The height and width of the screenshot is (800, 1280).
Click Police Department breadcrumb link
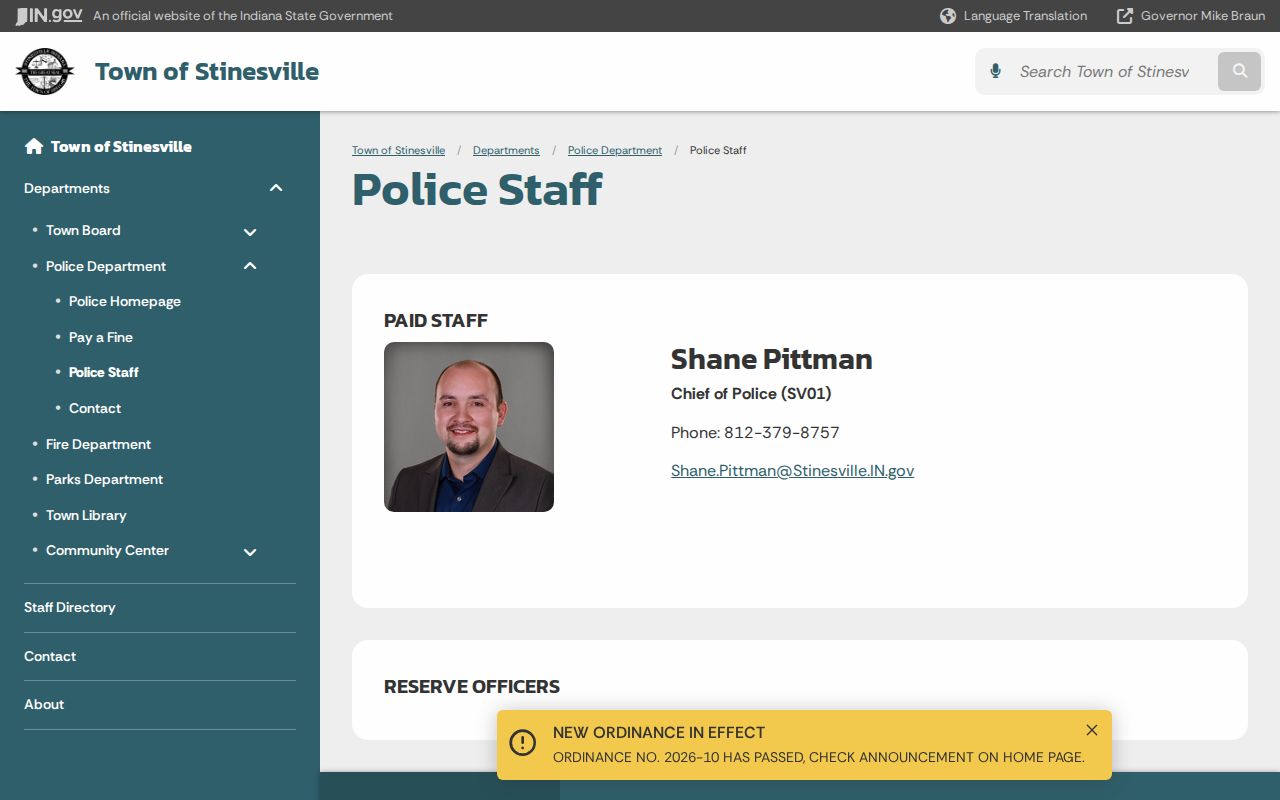pyautogui.click(x=615, y=150)
